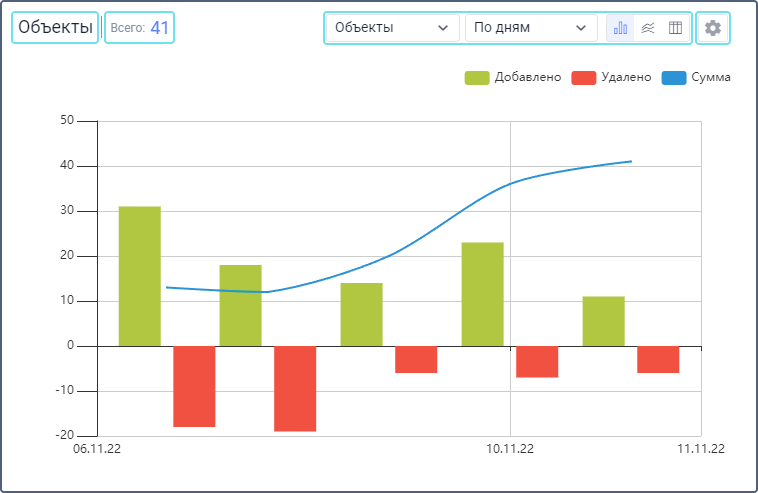Toggle Сумма blue legend swatch

click(x=673, y=77)
